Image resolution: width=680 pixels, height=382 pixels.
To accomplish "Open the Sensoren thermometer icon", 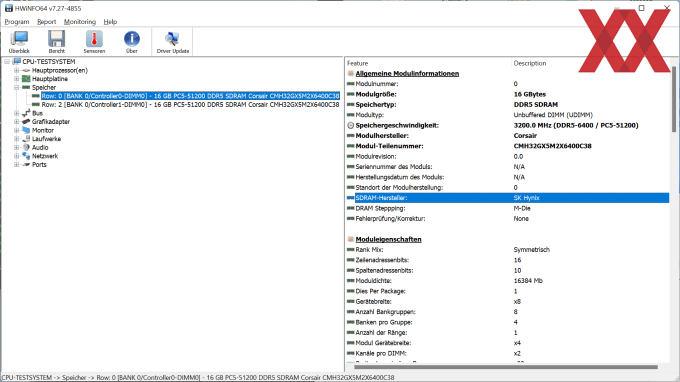I will point(94,39).
